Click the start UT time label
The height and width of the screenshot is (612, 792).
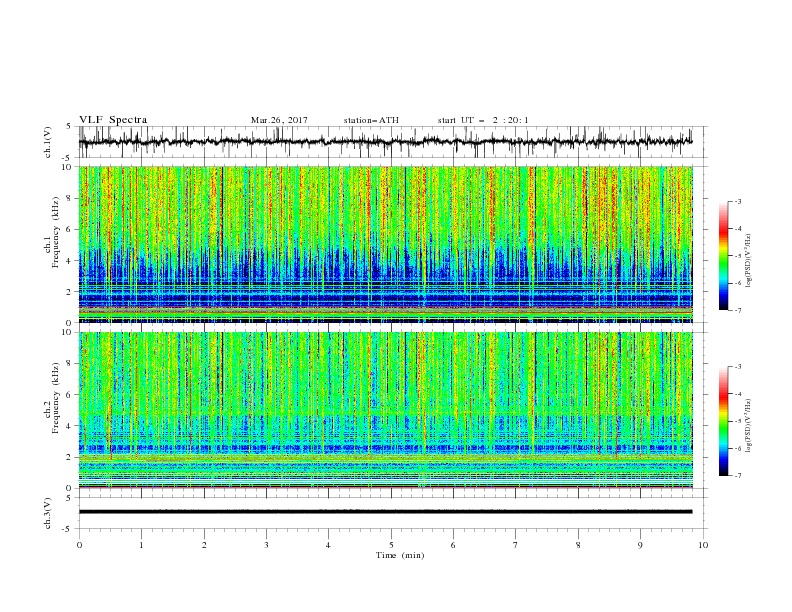483,120
